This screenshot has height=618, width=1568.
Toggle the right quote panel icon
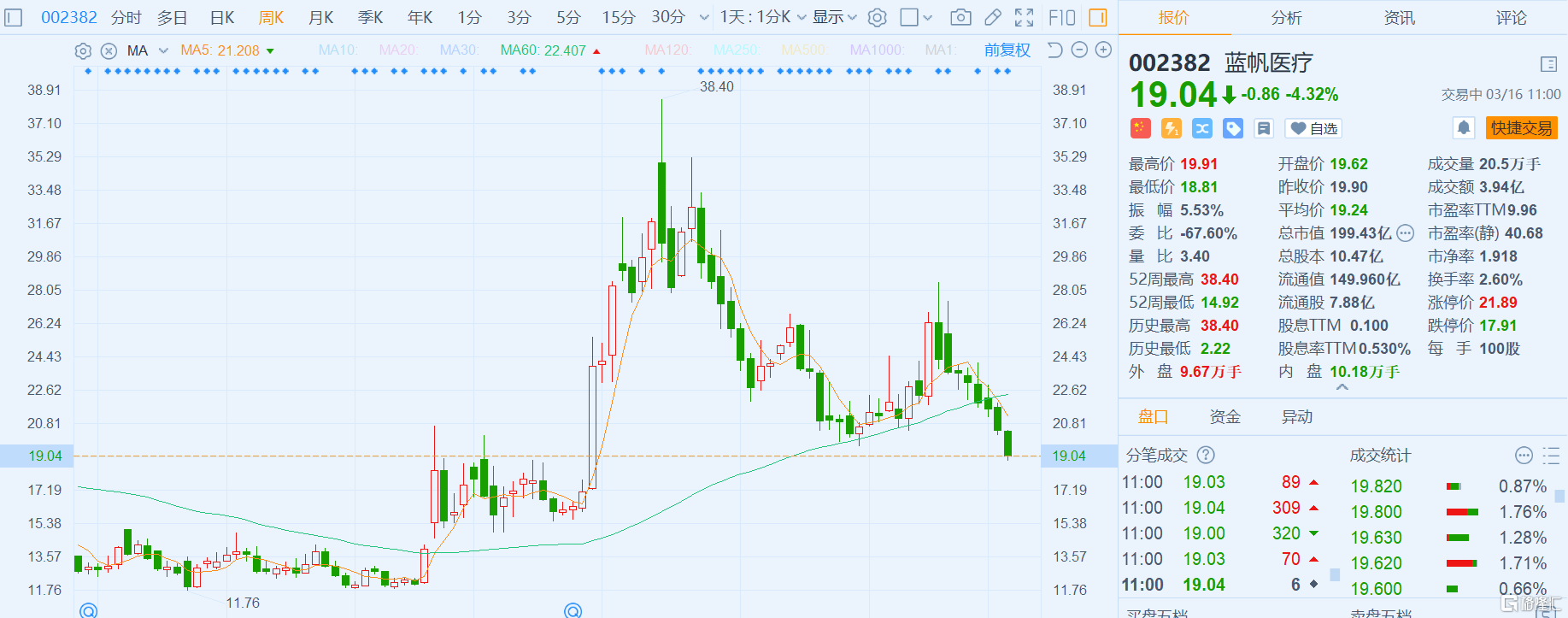click(x=1098, y=17)
